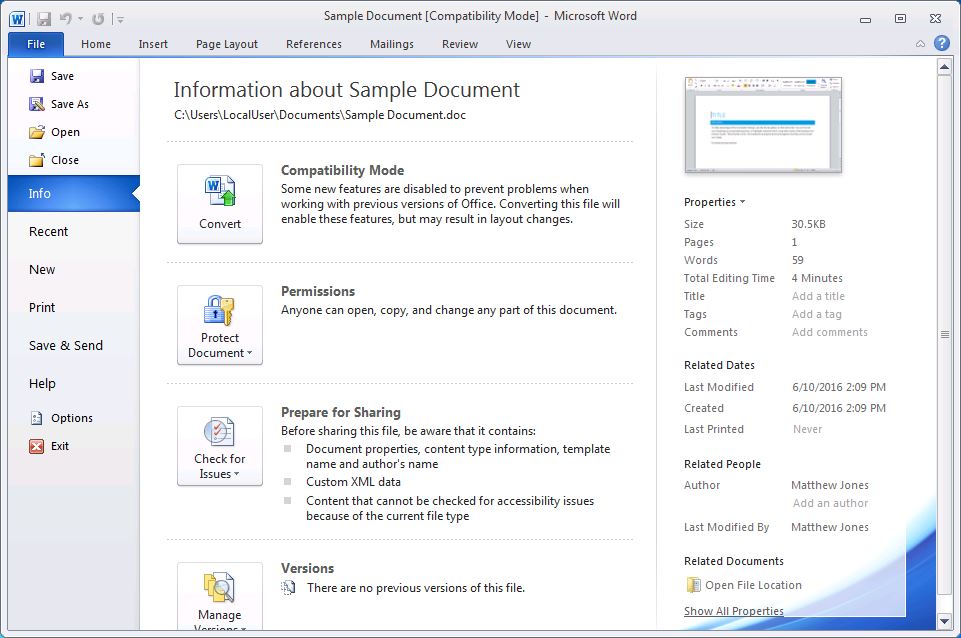Expand the Properties dropdown
Viewport: 961px width, 638px height.
(x=715, y=202)
